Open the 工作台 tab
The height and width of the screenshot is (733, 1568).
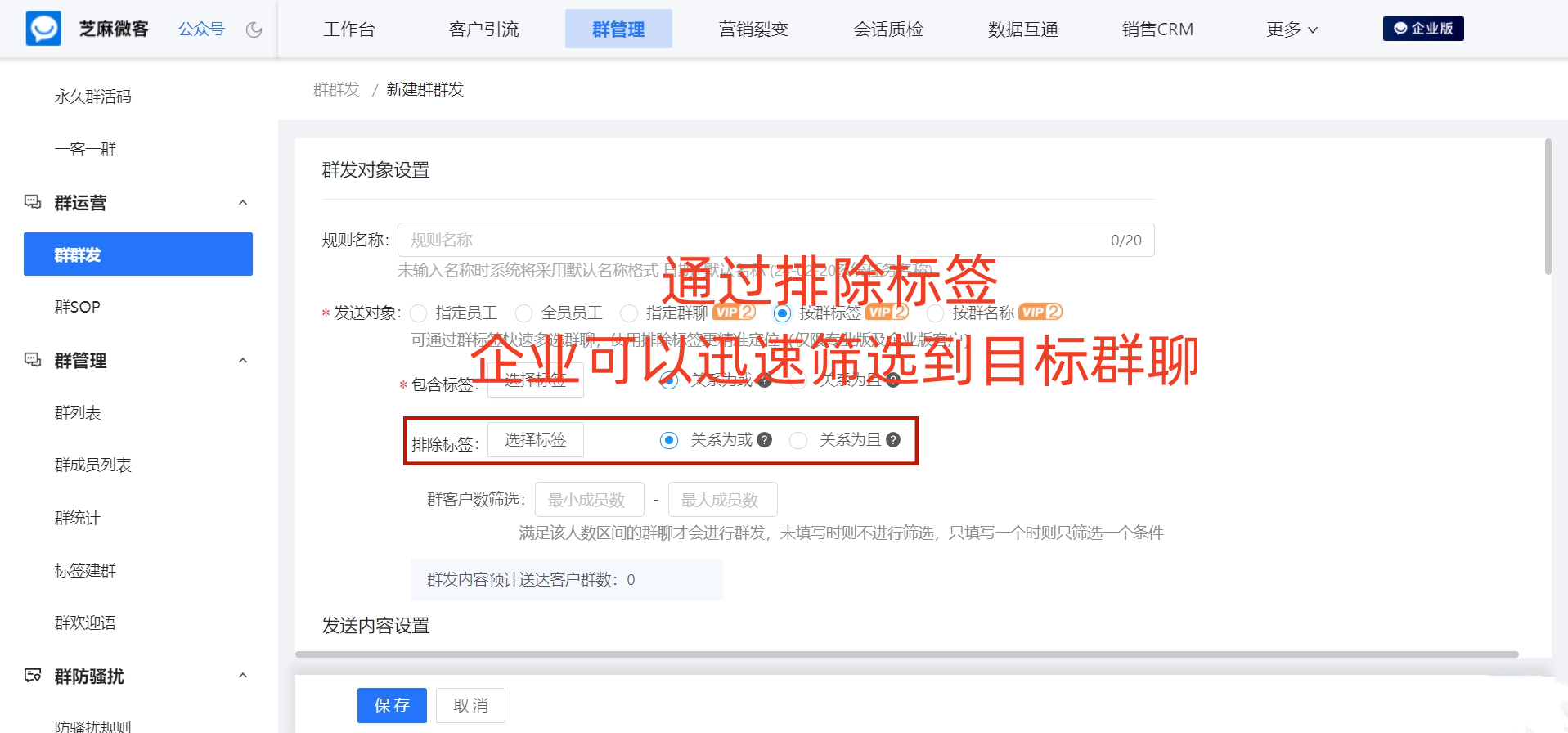coord(349,29)
